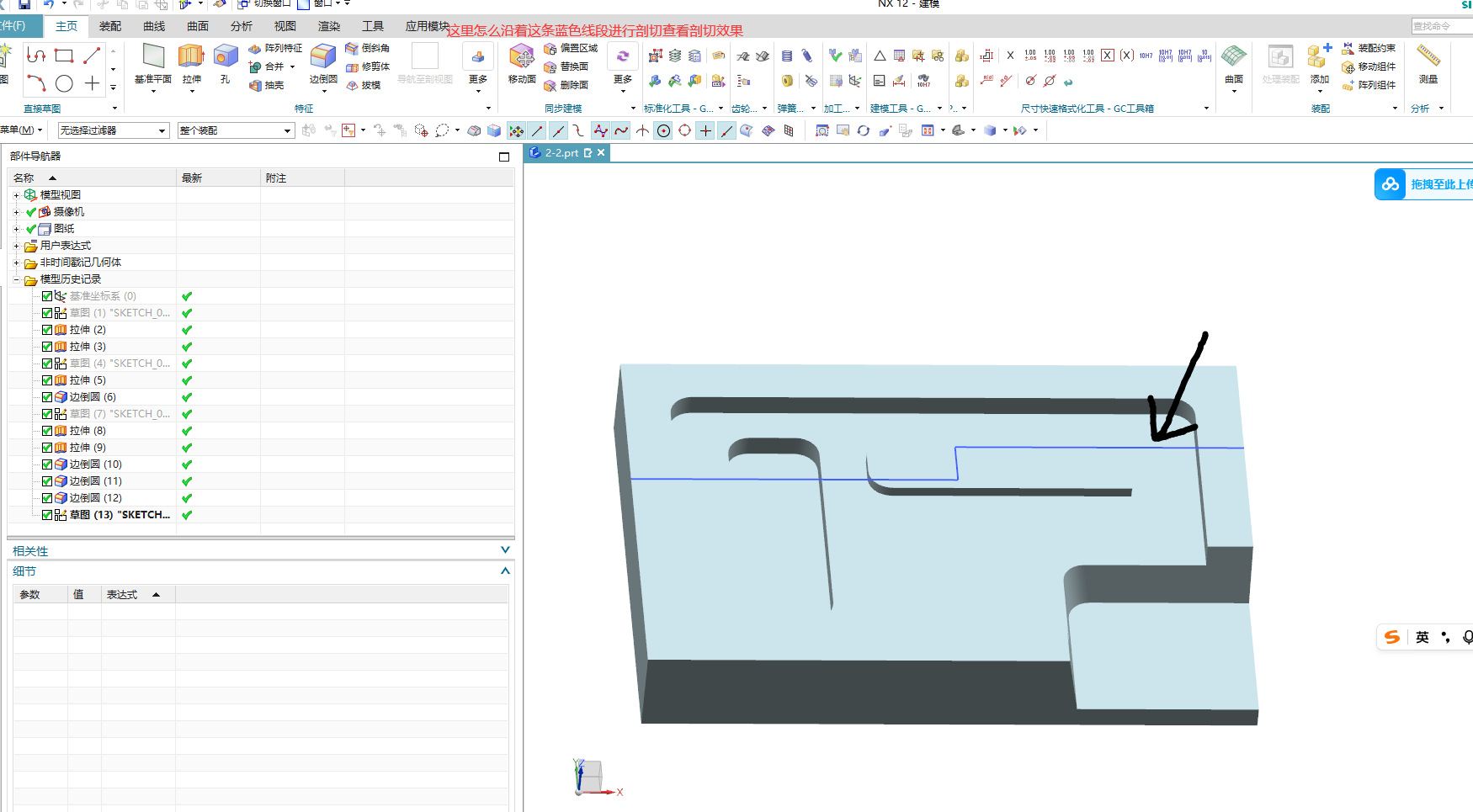
Task: Switch to the 曲线 ribbon tab
Action: tap(154, 26)
